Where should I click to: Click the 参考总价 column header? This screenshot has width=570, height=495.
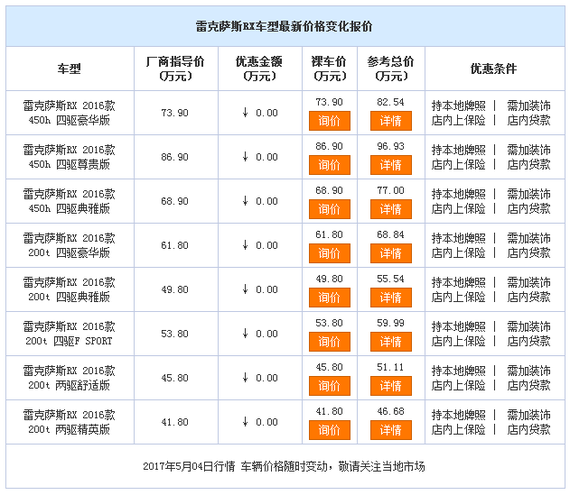point(391,69)
